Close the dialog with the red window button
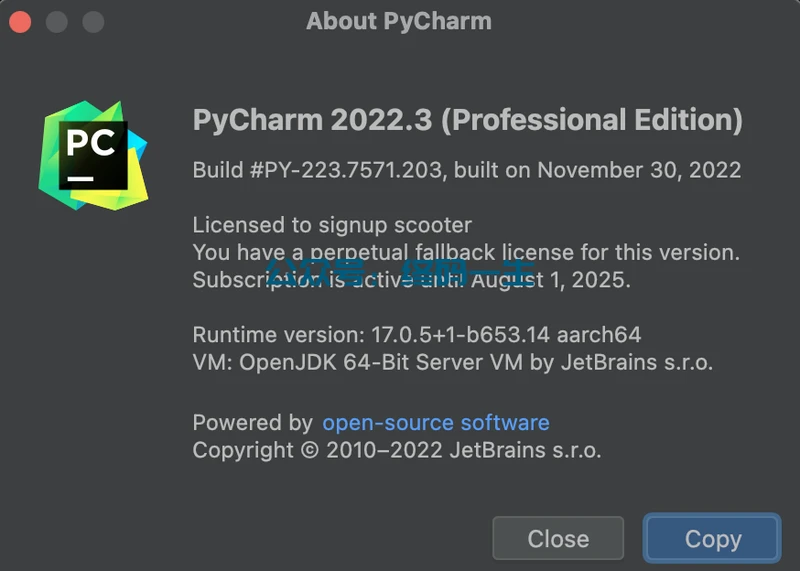This screenshot has width=800, height=571. [20, 22]
